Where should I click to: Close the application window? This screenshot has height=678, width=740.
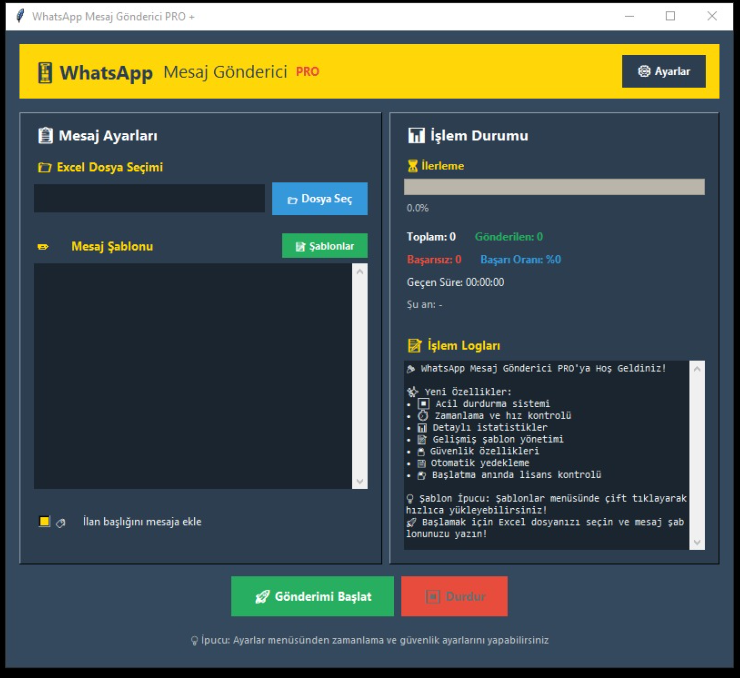coord(712,16)
